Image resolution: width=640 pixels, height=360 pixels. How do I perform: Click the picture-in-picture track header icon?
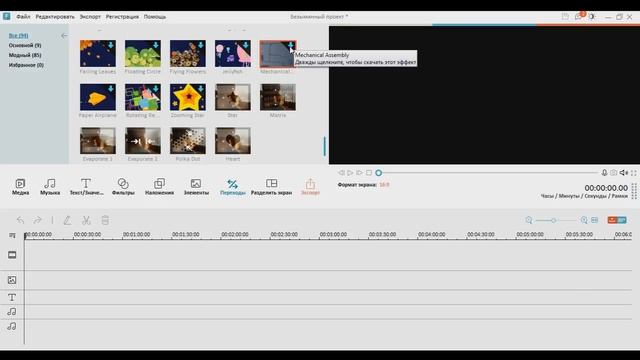pos(12,280)
